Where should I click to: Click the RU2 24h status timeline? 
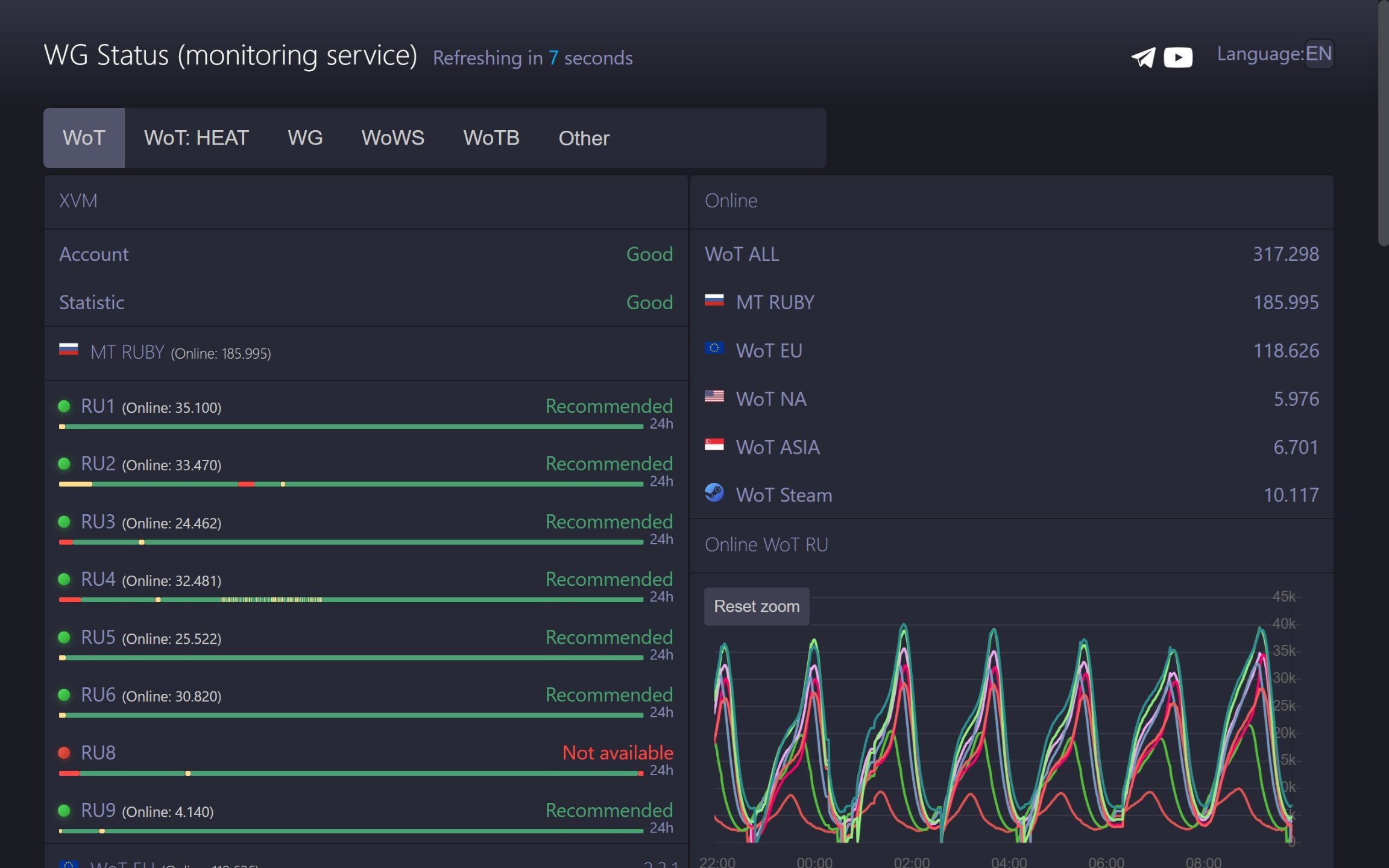(x=351, y=484)
